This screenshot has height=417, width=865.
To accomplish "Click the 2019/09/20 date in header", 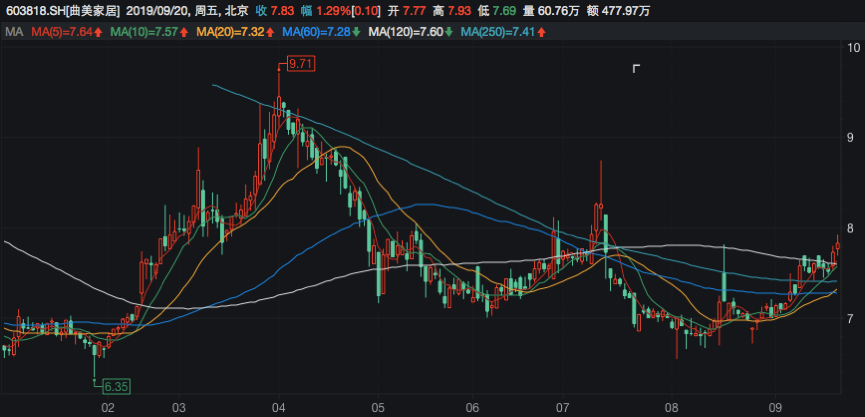I will click(x=163, y=10).
